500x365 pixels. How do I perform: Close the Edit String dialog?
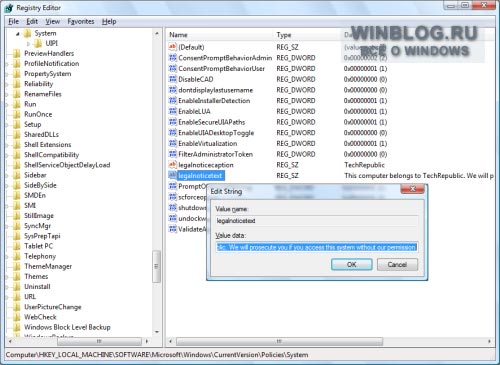[x=412, y=189]
